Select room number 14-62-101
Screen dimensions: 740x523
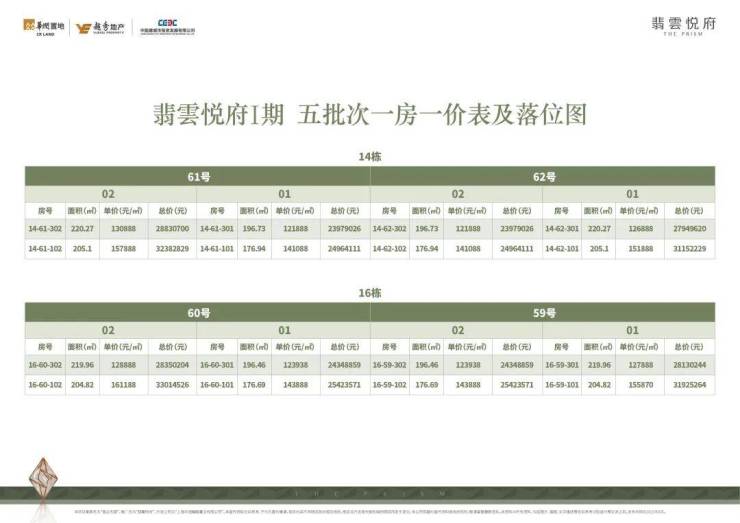[x=562, y=247]
